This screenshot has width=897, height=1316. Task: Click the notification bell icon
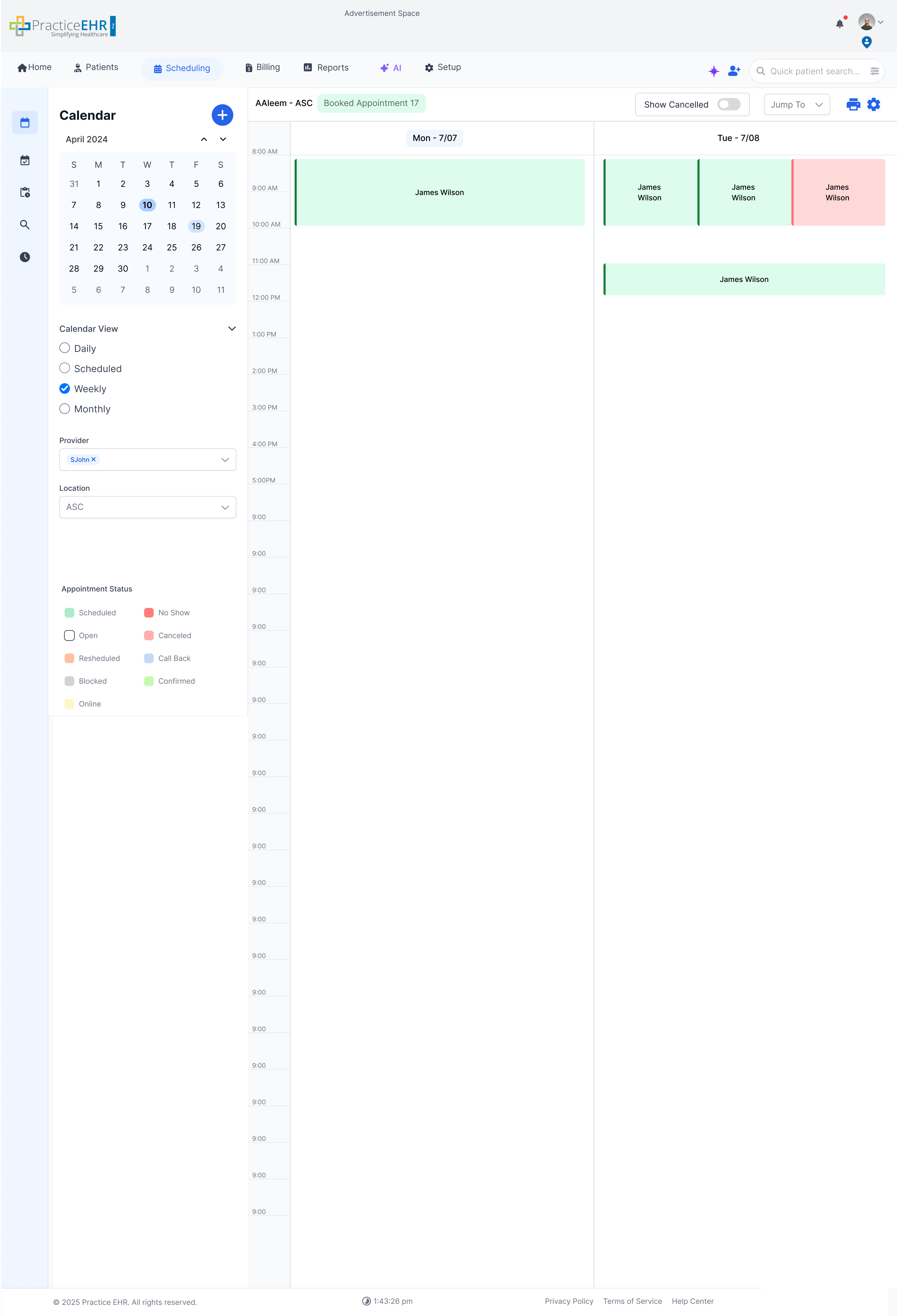pyautogui.click(x=839, y=24)
